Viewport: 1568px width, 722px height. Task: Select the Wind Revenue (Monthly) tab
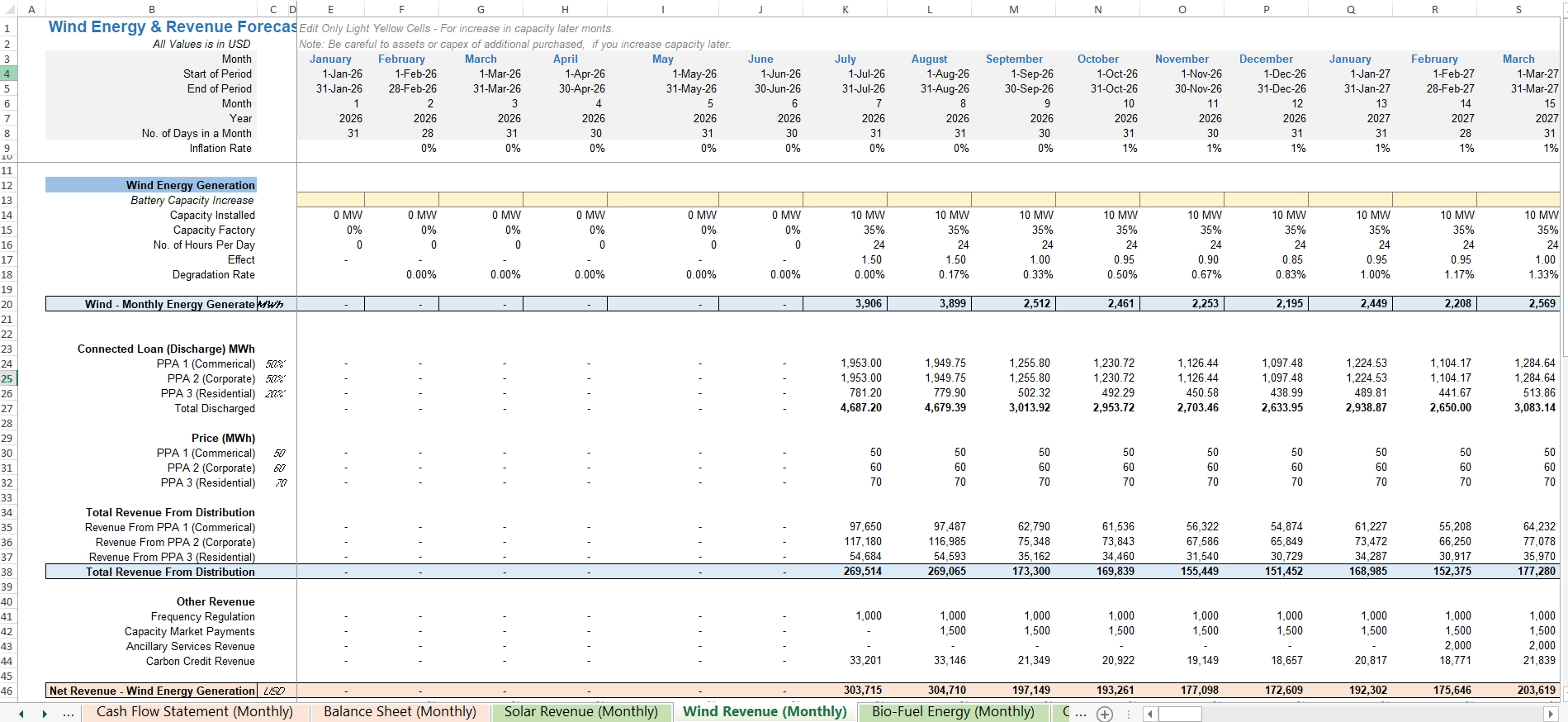(x=765, y=712)
